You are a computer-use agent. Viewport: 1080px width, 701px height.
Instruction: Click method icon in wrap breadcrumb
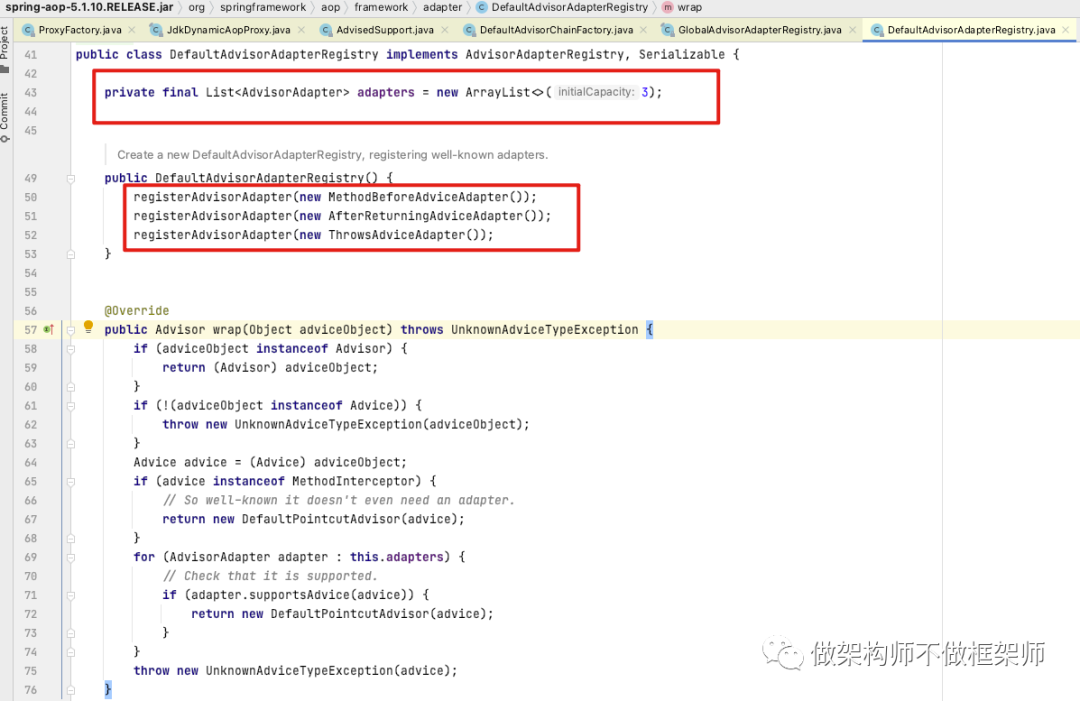[x=667, y=7]
